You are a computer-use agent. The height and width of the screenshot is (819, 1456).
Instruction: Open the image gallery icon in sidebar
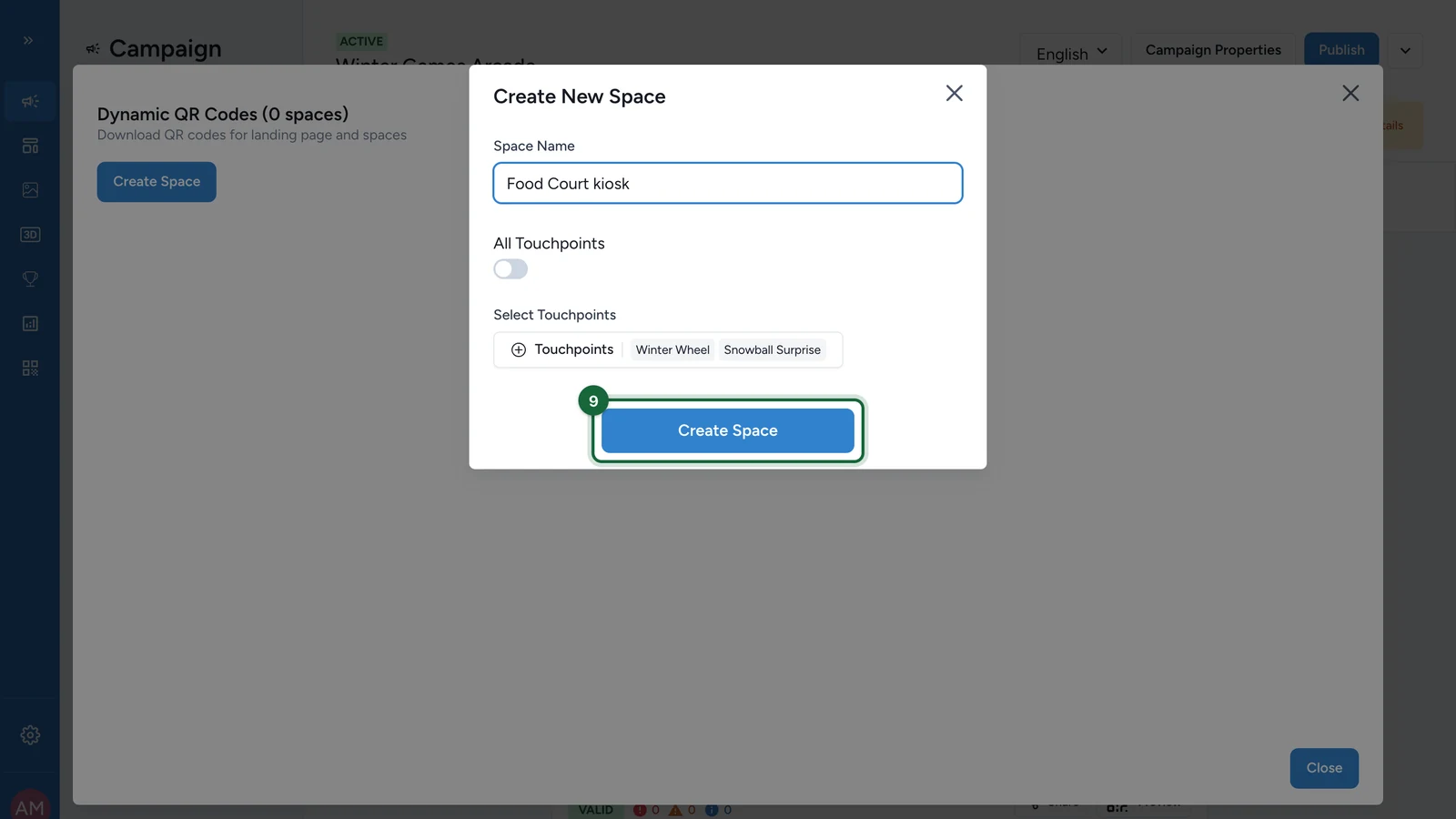[30, 190]
